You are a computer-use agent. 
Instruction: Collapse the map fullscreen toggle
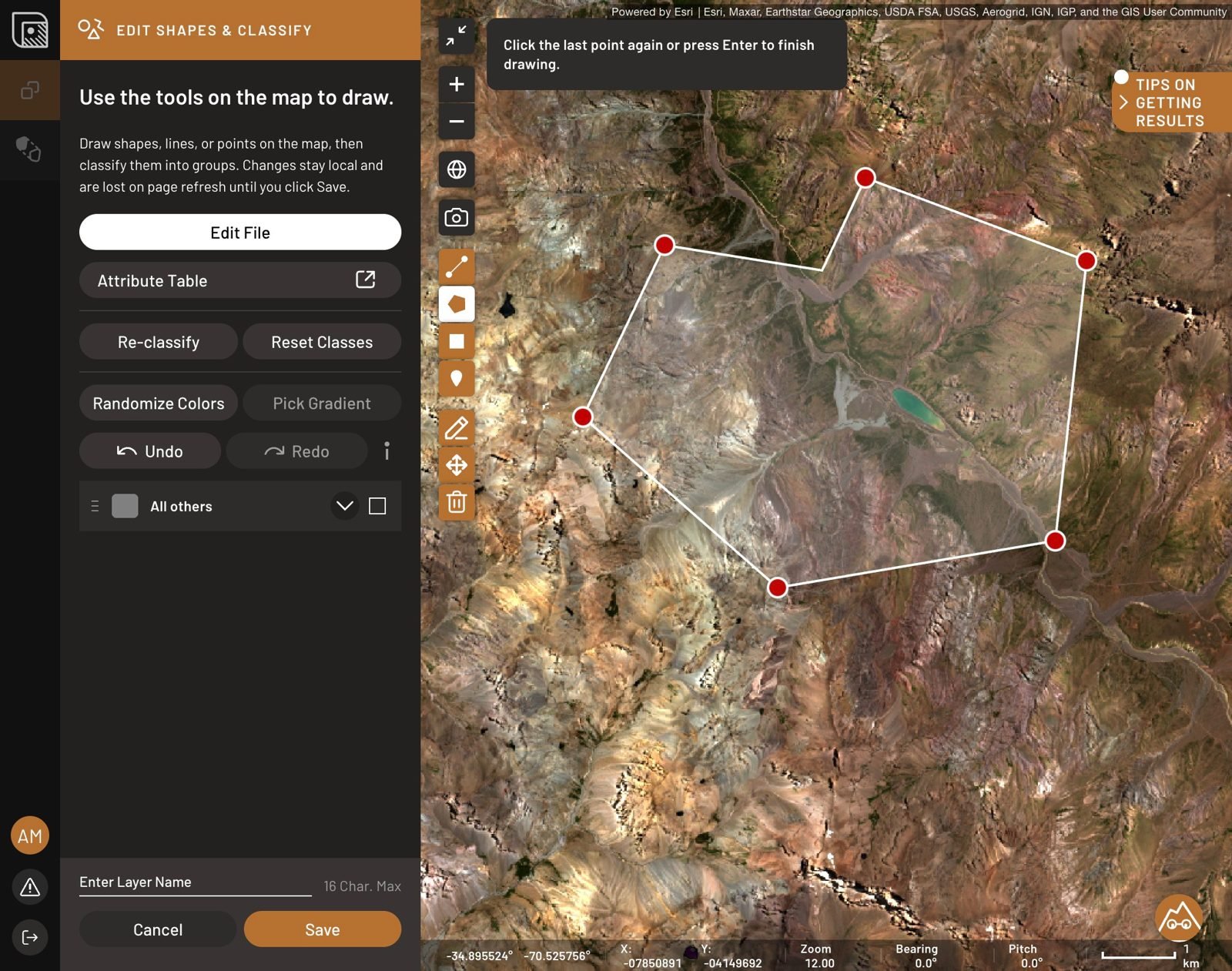(x=457, y=35)
